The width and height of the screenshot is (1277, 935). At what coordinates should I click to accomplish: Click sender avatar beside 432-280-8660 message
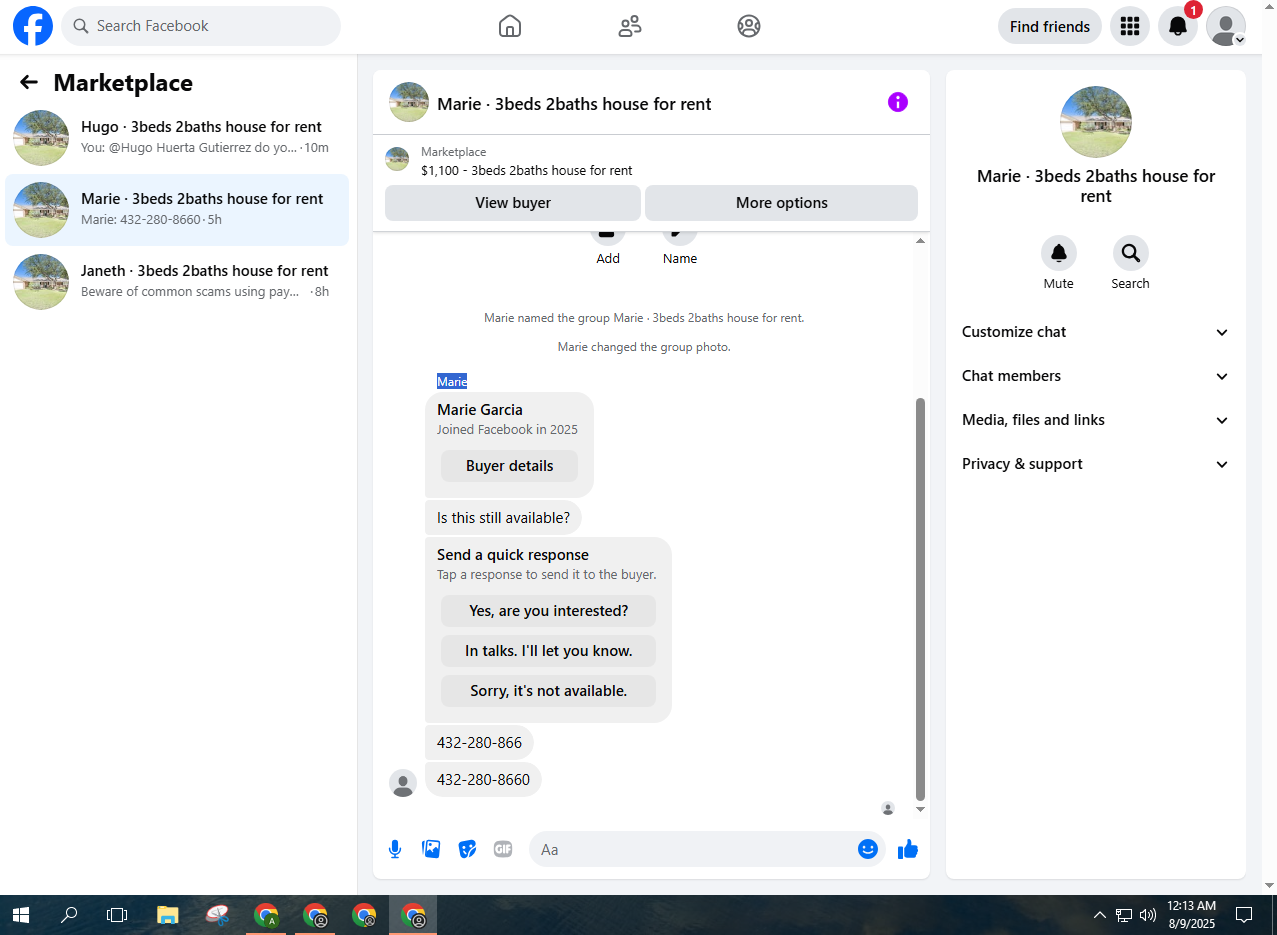(x=403, y=783)
